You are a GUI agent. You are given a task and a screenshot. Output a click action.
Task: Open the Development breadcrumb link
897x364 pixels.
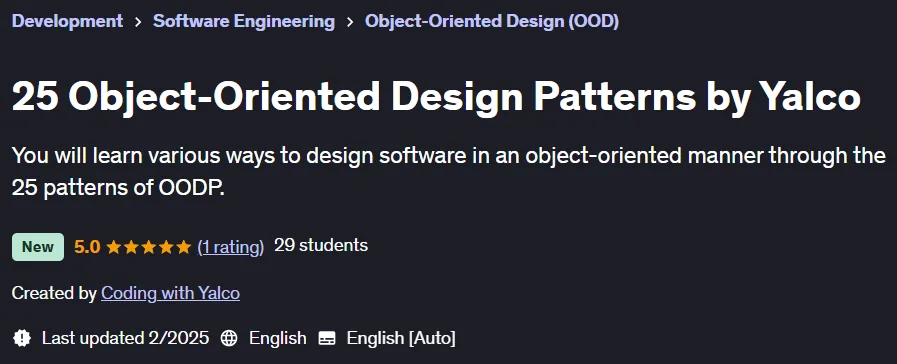tap(67, 21)
